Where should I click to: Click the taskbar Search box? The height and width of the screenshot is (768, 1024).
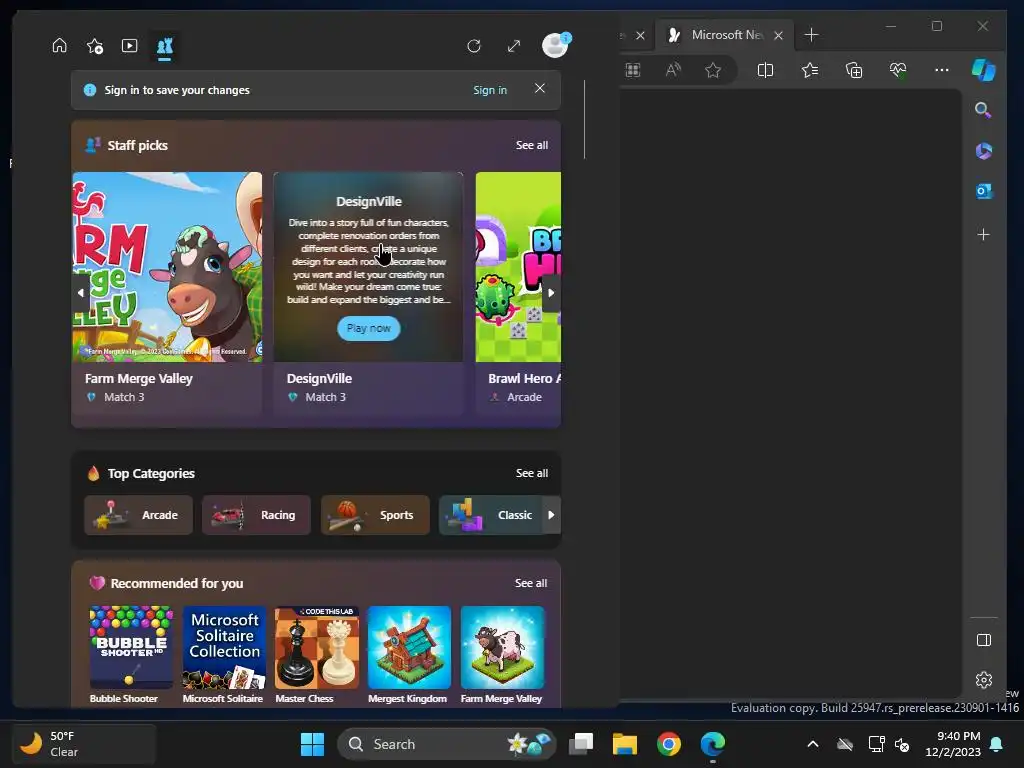(447, 744)
